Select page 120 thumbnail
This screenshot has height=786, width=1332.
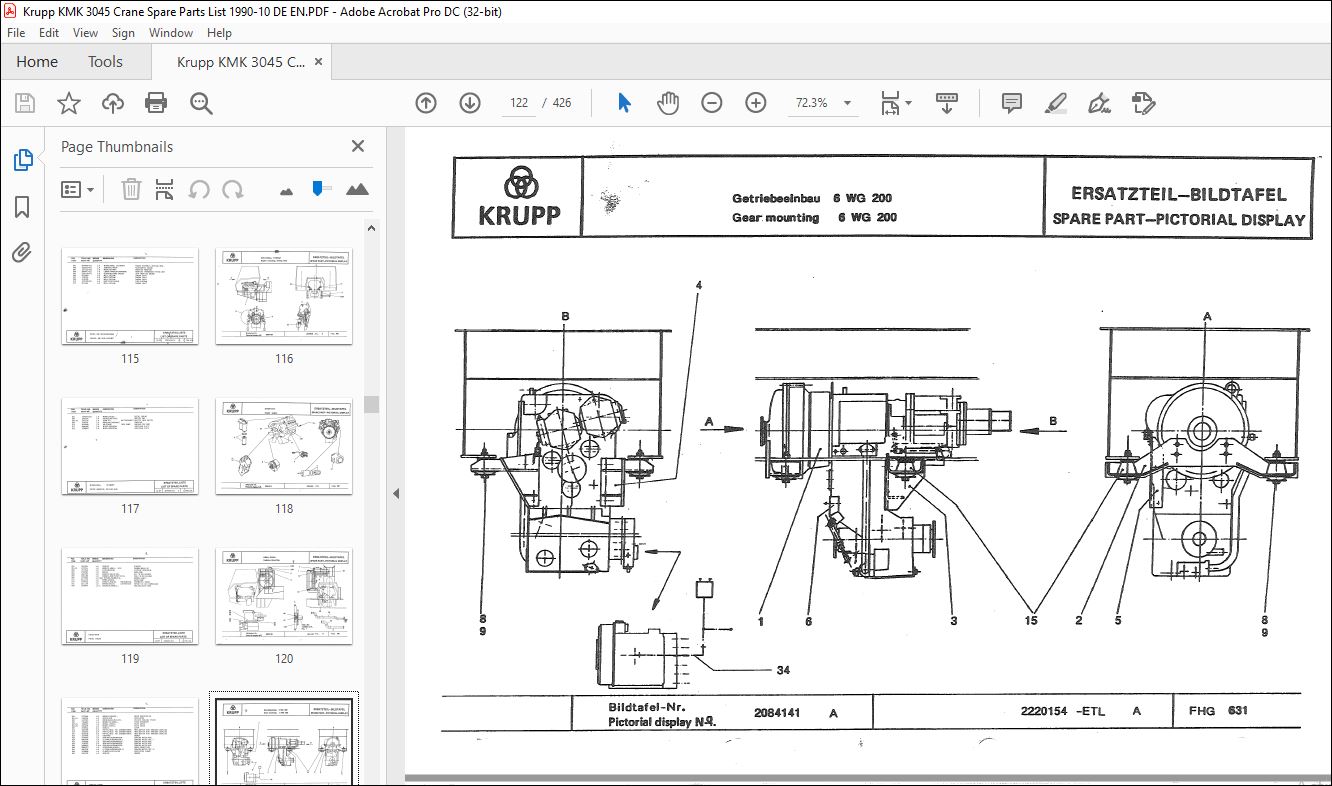[x=284, y=597]
